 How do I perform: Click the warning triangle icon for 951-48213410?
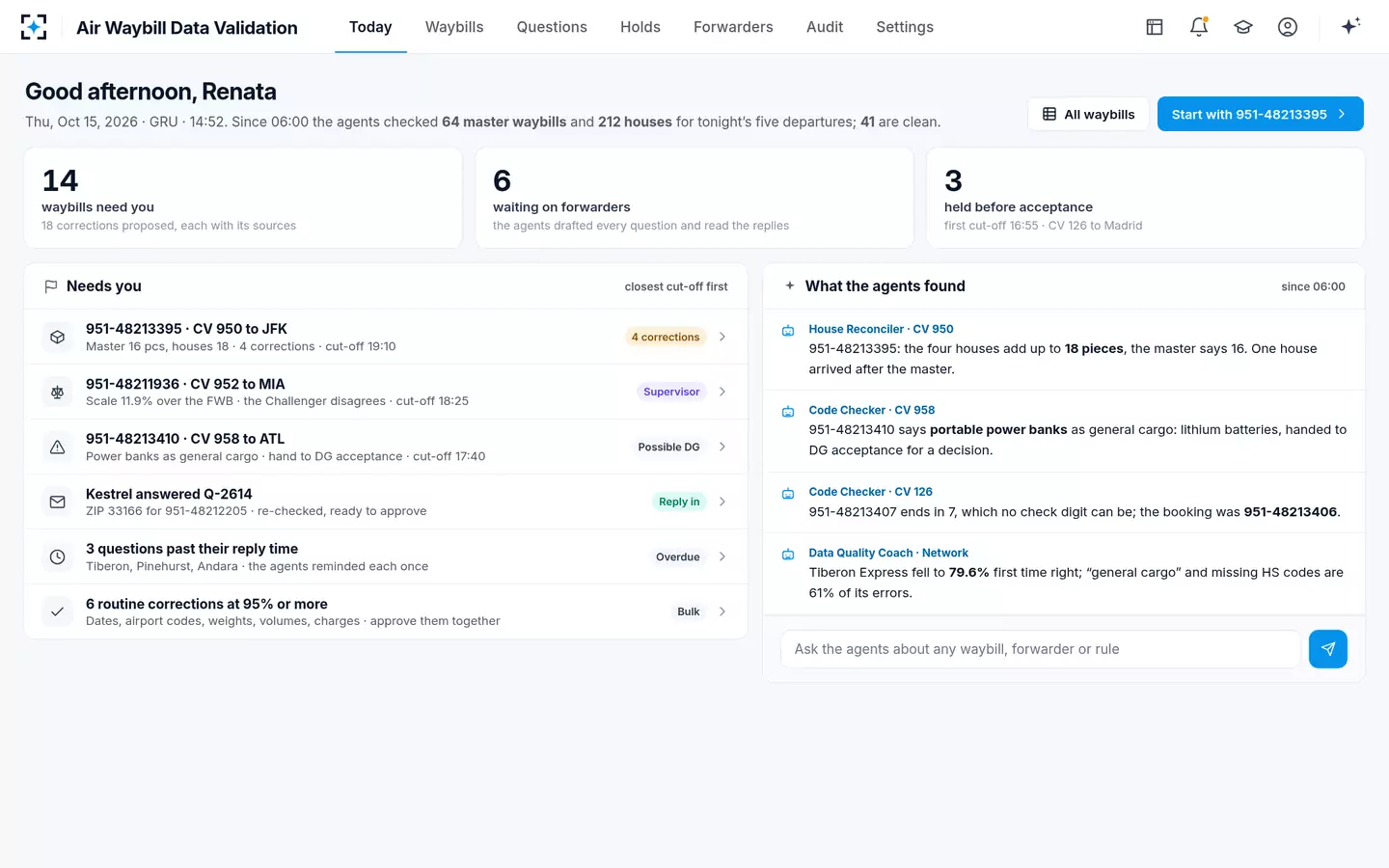58,447
